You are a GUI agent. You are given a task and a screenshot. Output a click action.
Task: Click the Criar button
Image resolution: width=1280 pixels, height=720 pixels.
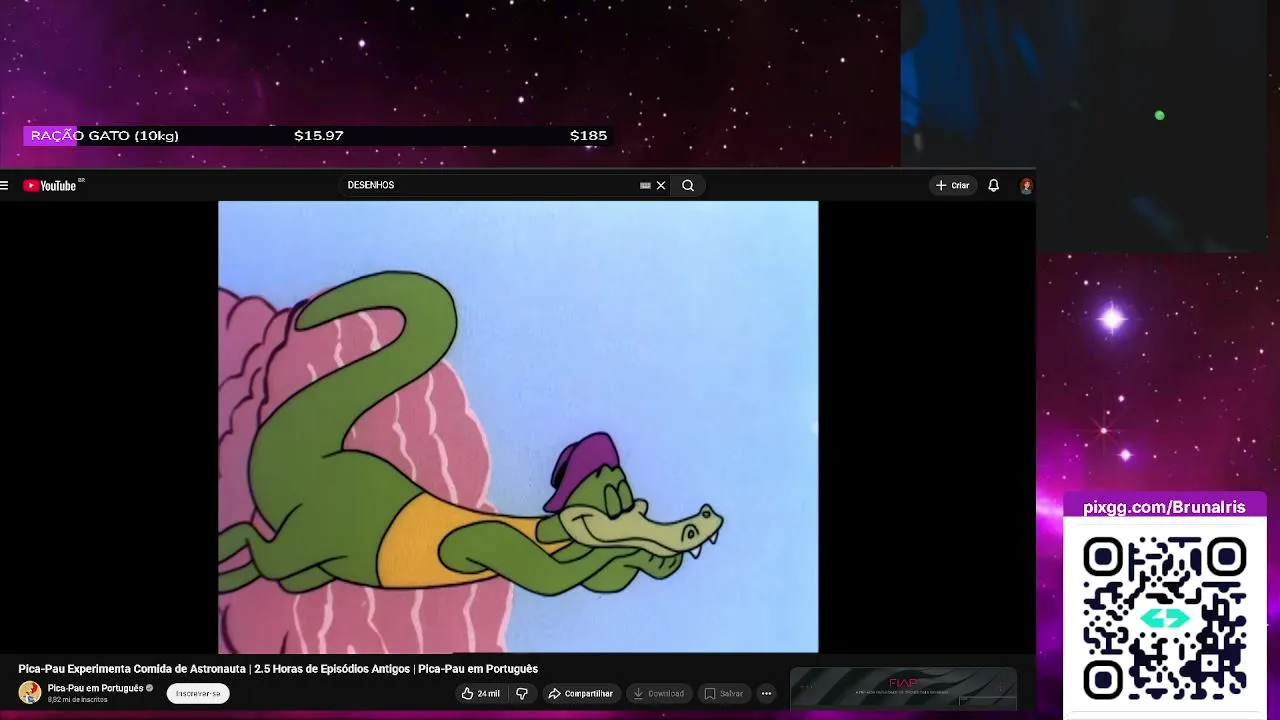coord(952,185)
